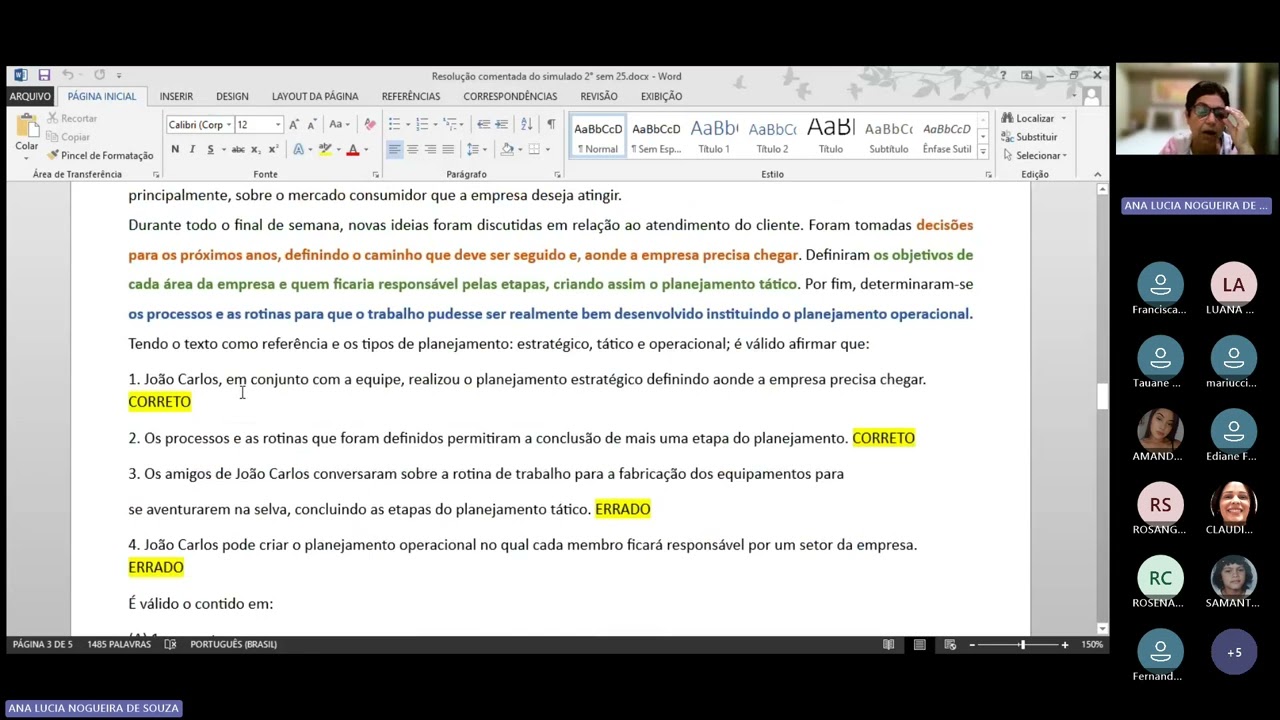
Task: Show more participants with the +5 button
Action: tap(1234, 652)
